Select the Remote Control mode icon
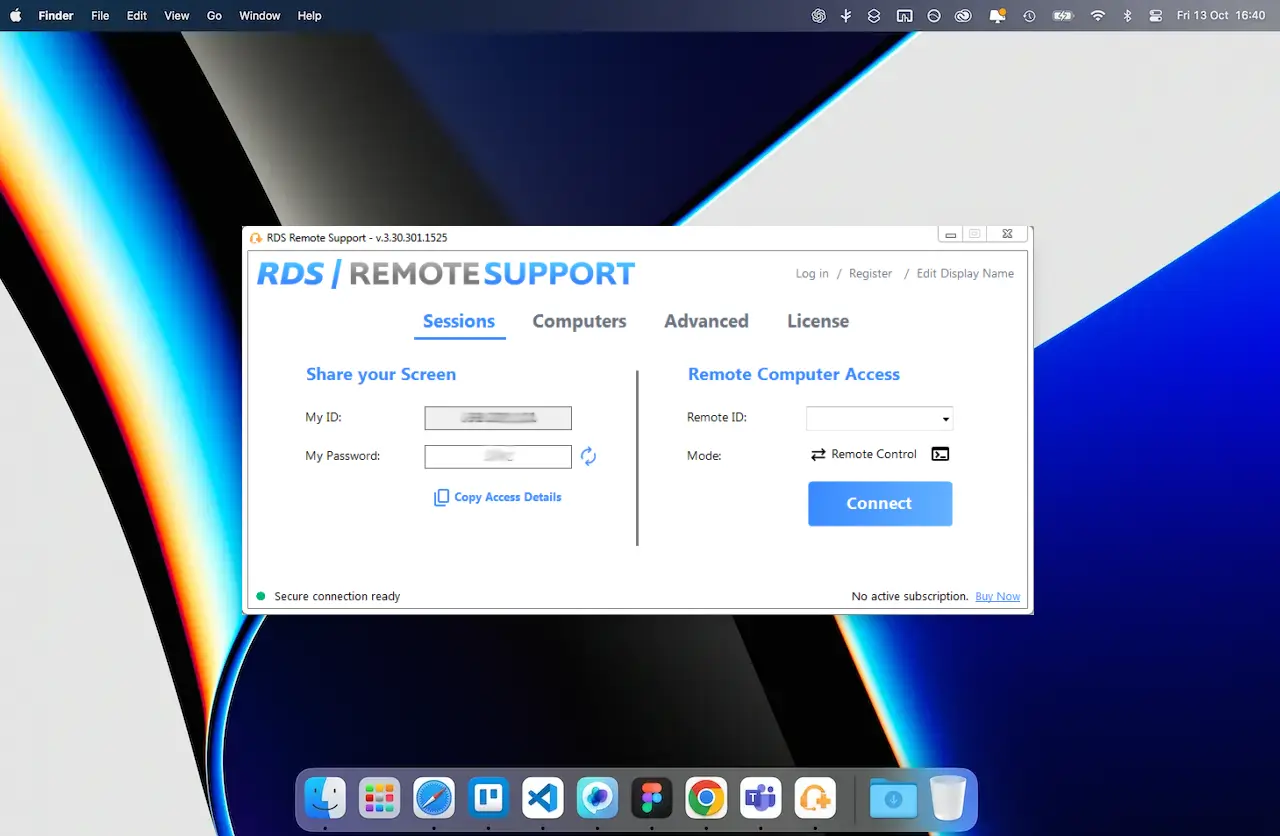The image size is (1280, 836). coord(818,454)
